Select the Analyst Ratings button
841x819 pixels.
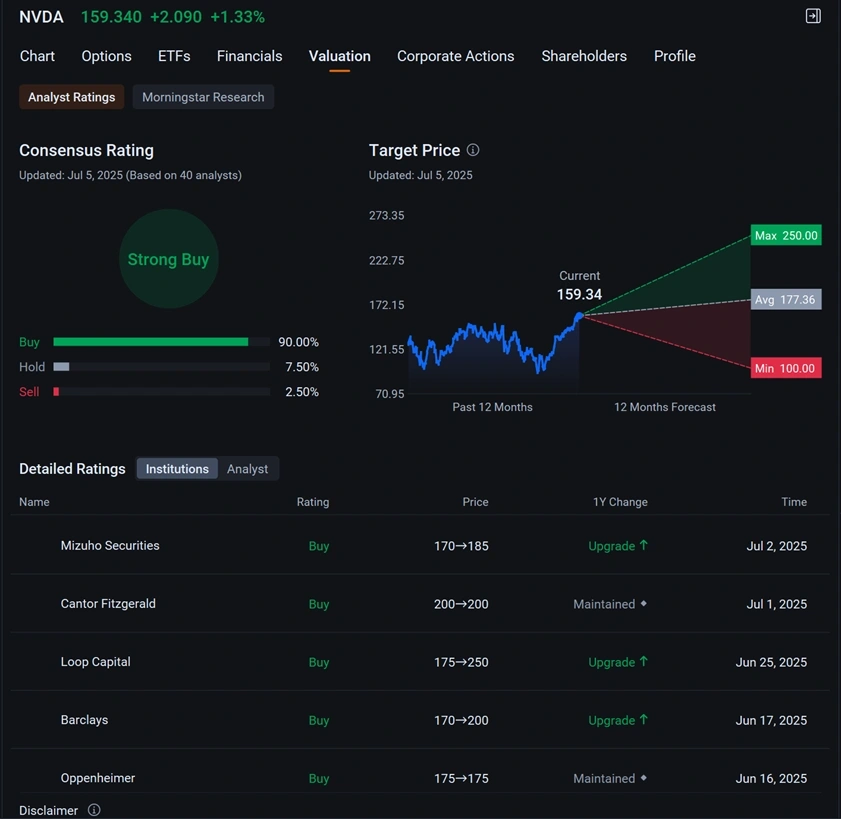(x=71, y=97)
